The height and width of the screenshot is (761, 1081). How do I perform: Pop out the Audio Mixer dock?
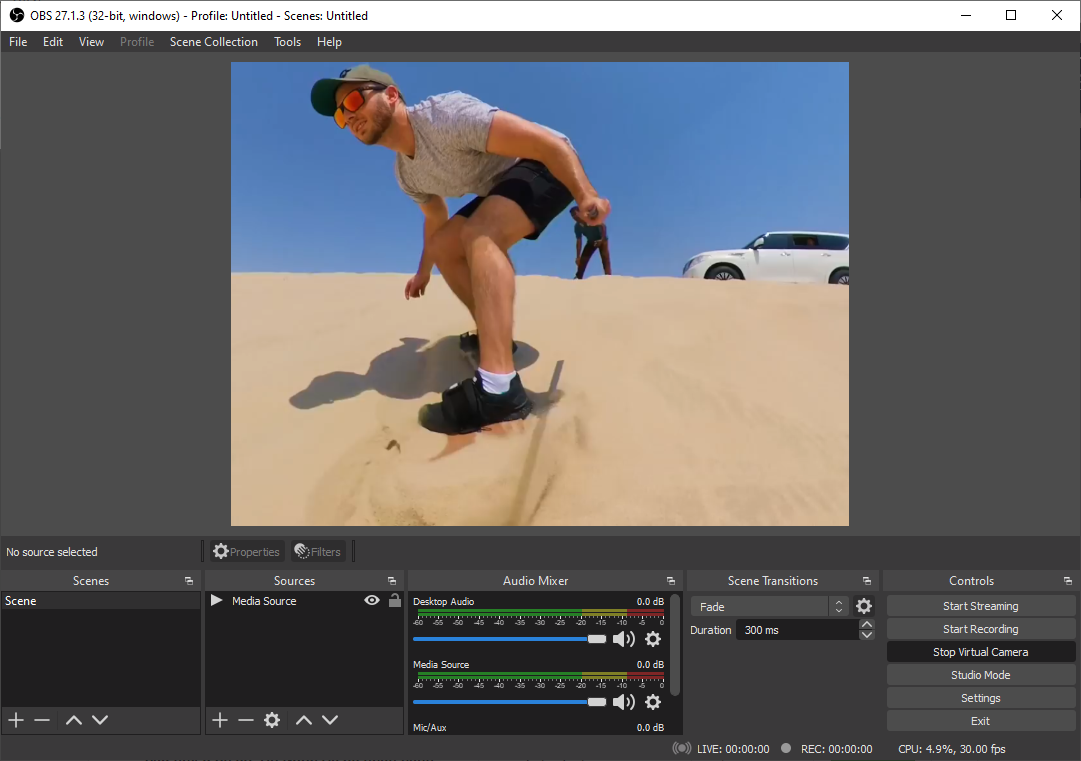[670, 581]
